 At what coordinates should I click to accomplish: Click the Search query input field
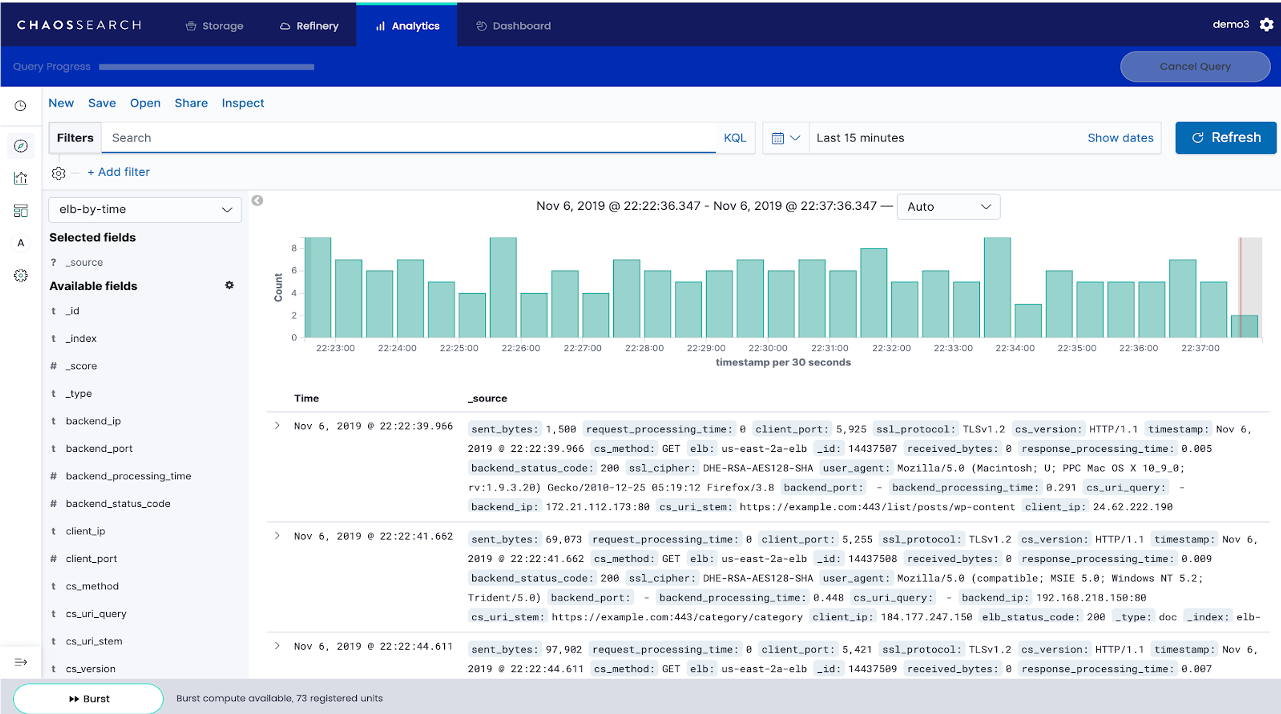[410, 138]
